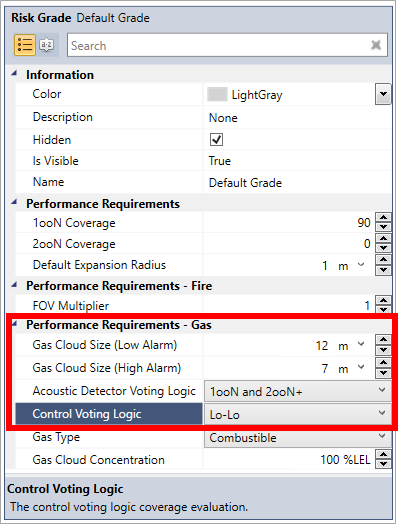Screen dimensions: 398x524
Task: Open the Color dropdown arrow
Action: [383, 94]
